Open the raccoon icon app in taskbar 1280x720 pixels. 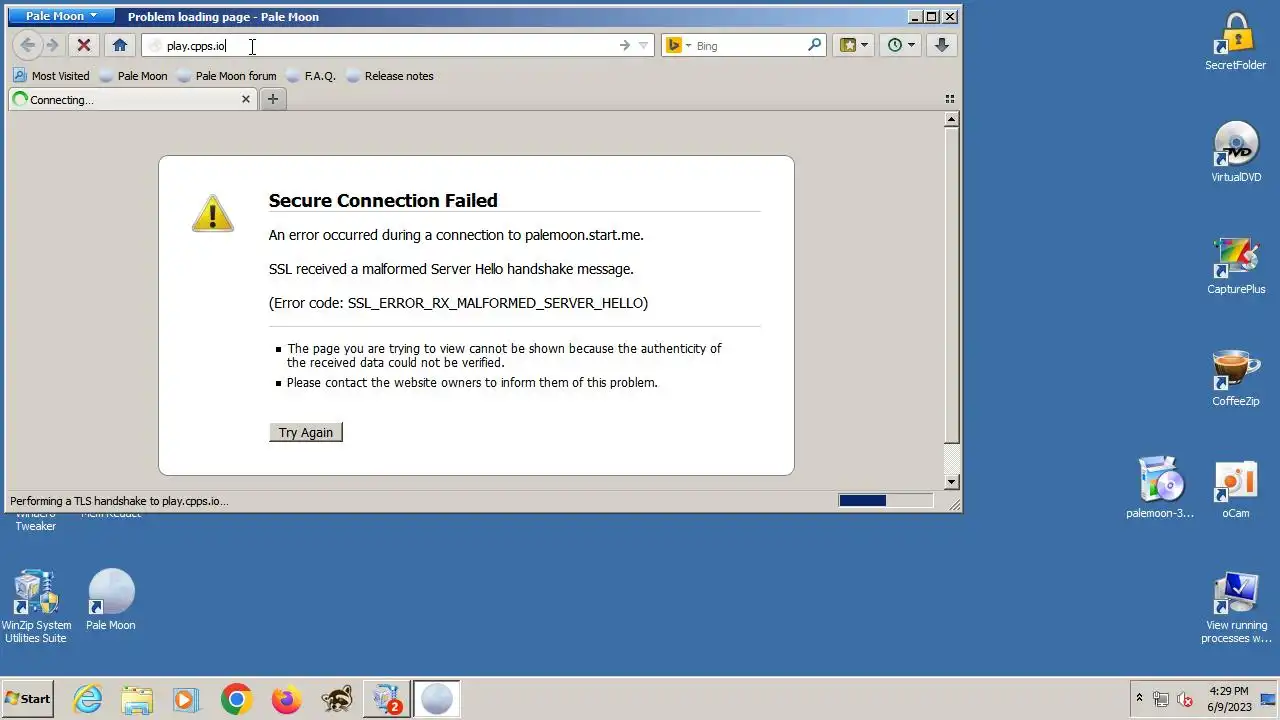336,699
